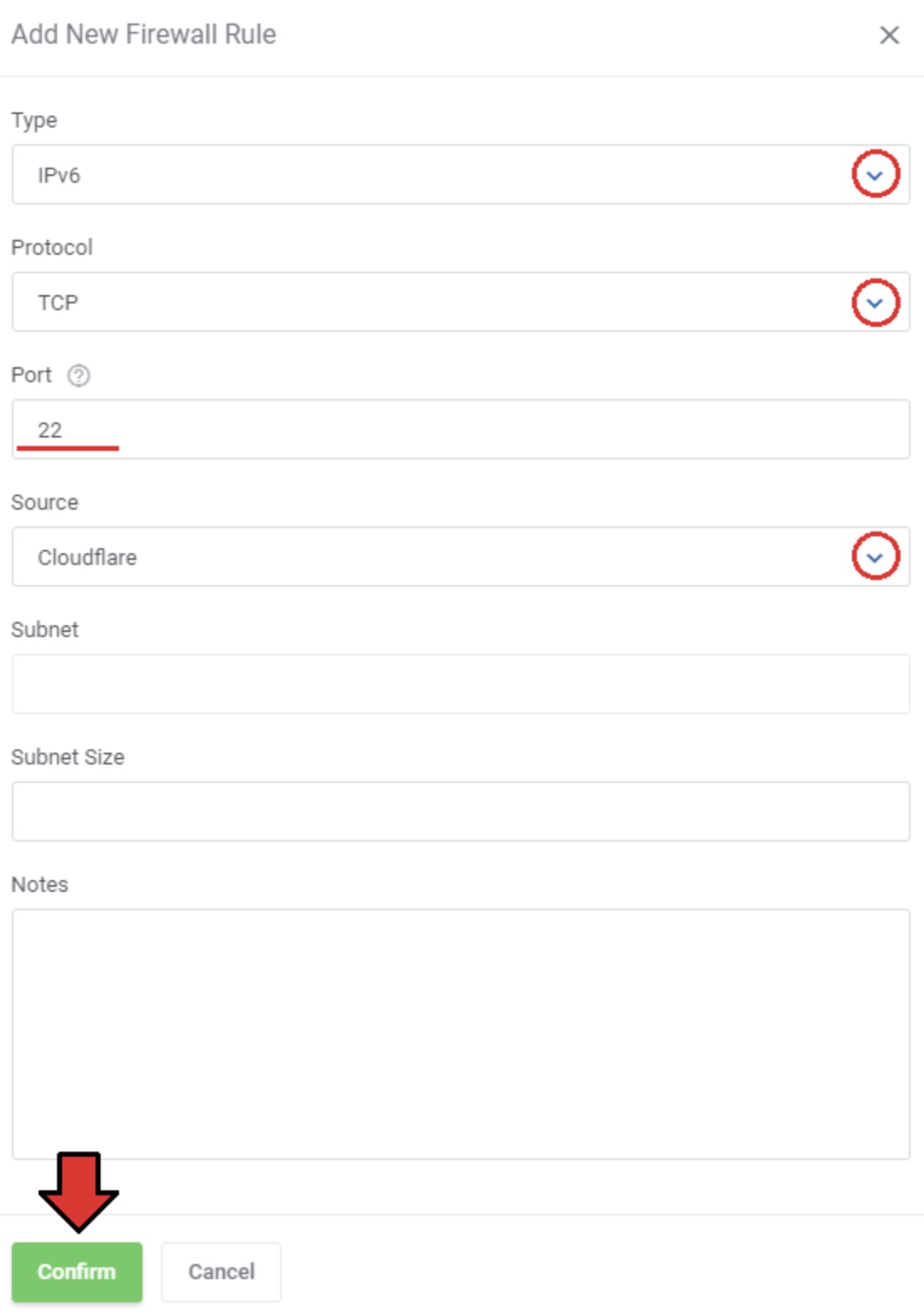Screen dimensions: 924x1316
Task: Click the Type field label
Action: (34, 121)
